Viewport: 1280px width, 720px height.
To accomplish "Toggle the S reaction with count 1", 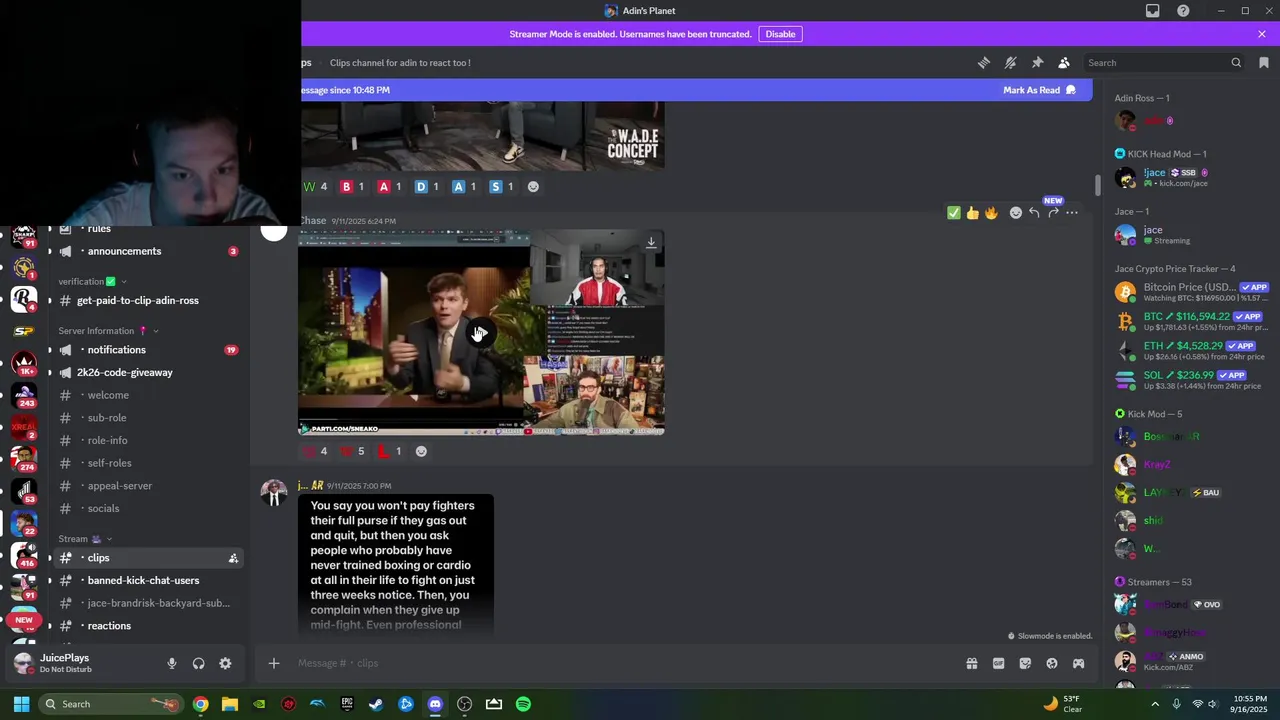I will (502, 187).
